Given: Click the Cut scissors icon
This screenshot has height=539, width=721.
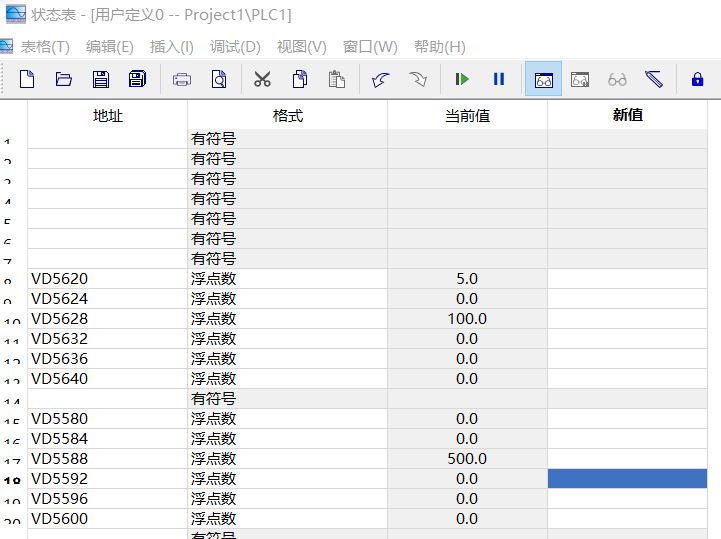Looking at the screenshot, I should pyautogui.click(x=263, y=80).
